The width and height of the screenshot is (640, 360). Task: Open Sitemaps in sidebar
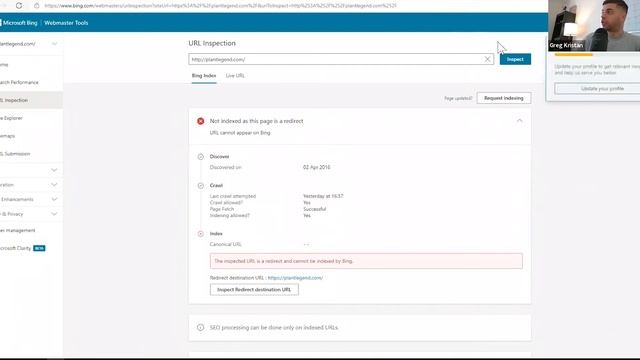coord(8,136)
